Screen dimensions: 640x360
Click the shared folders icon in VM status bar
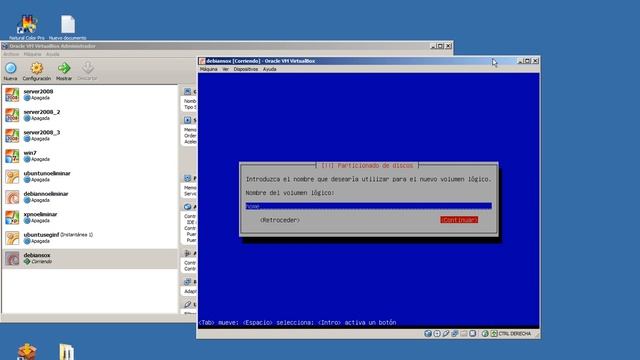point(464,333)
